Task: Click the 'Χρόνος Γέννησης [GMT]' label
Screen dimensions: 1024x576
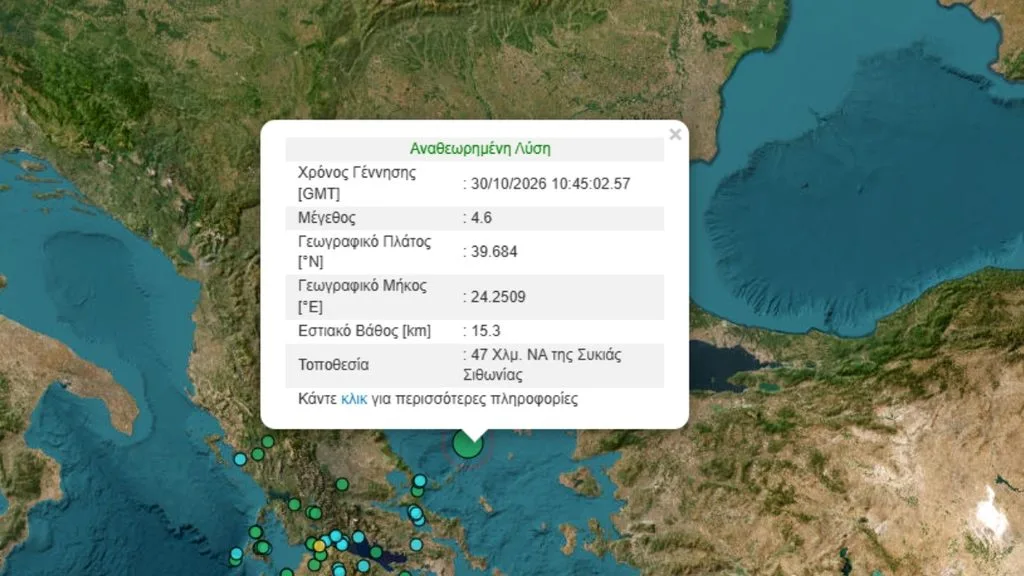Action: 357,184
